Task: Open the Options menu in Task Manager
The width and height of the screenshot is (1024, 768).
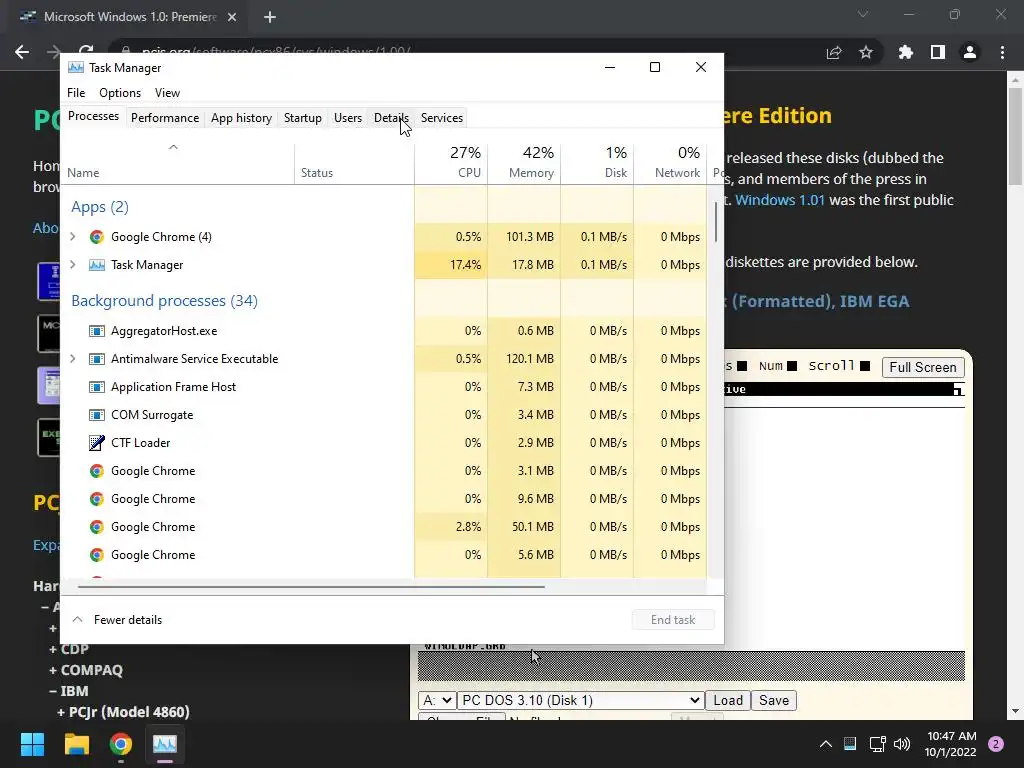Action: (120, 93)
